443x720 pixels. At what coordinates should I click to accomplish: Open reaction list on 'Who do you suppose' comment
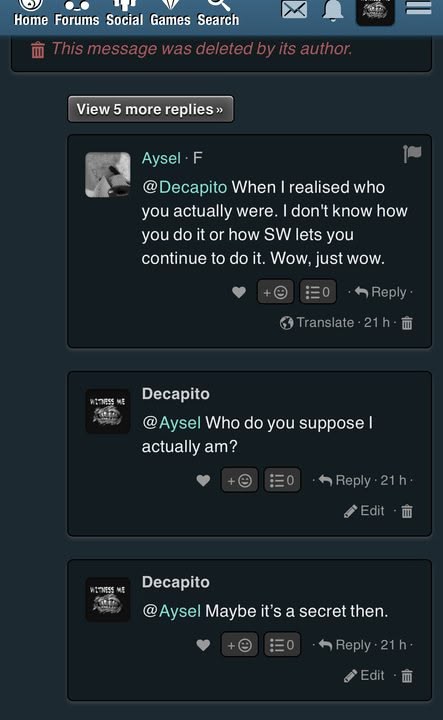pyautogui.click(x=282, y=480)
